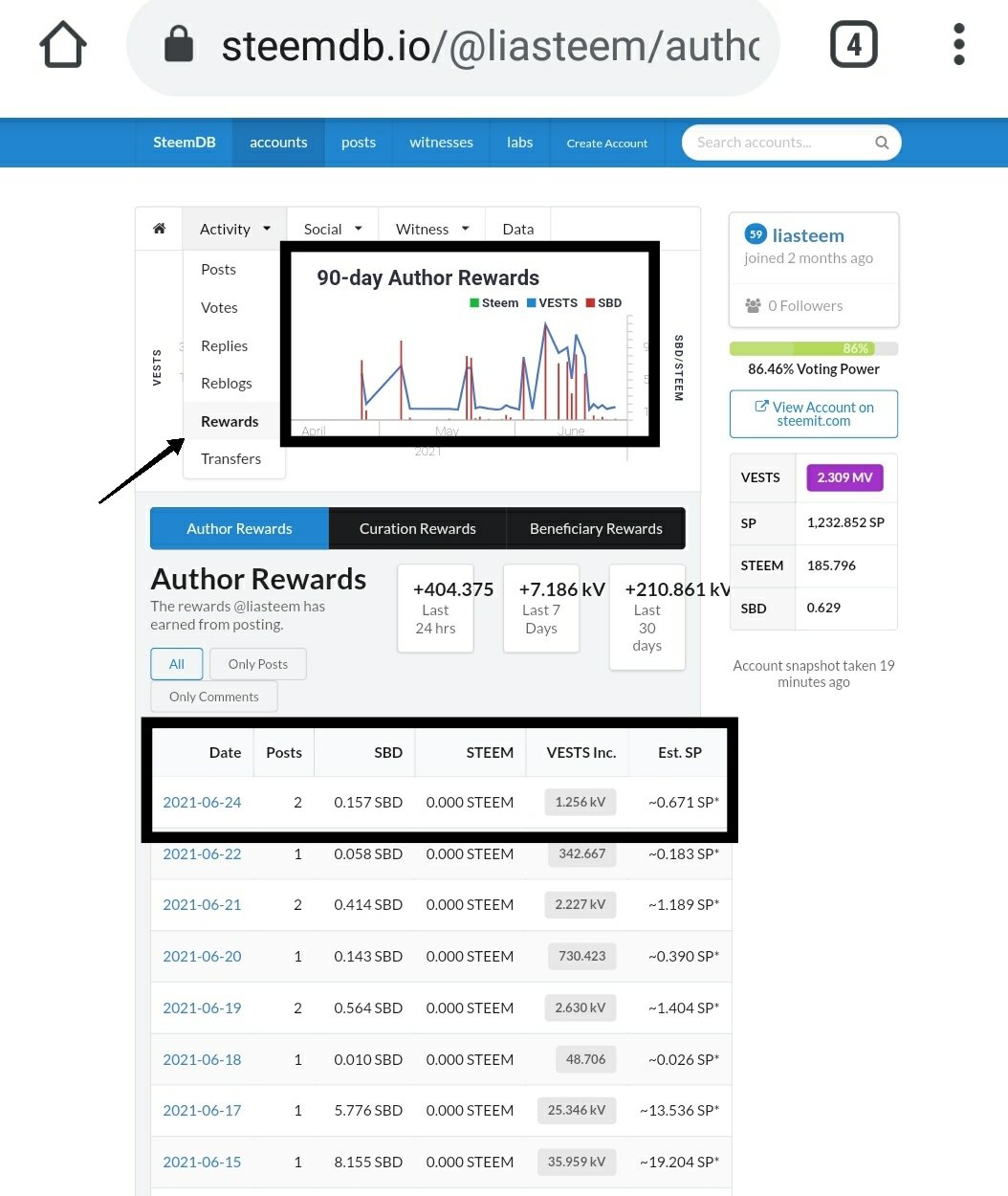This screenshot has height=1196, width=1008.
Task: Expand the Witness dropdown
Action: coord(432,229)
